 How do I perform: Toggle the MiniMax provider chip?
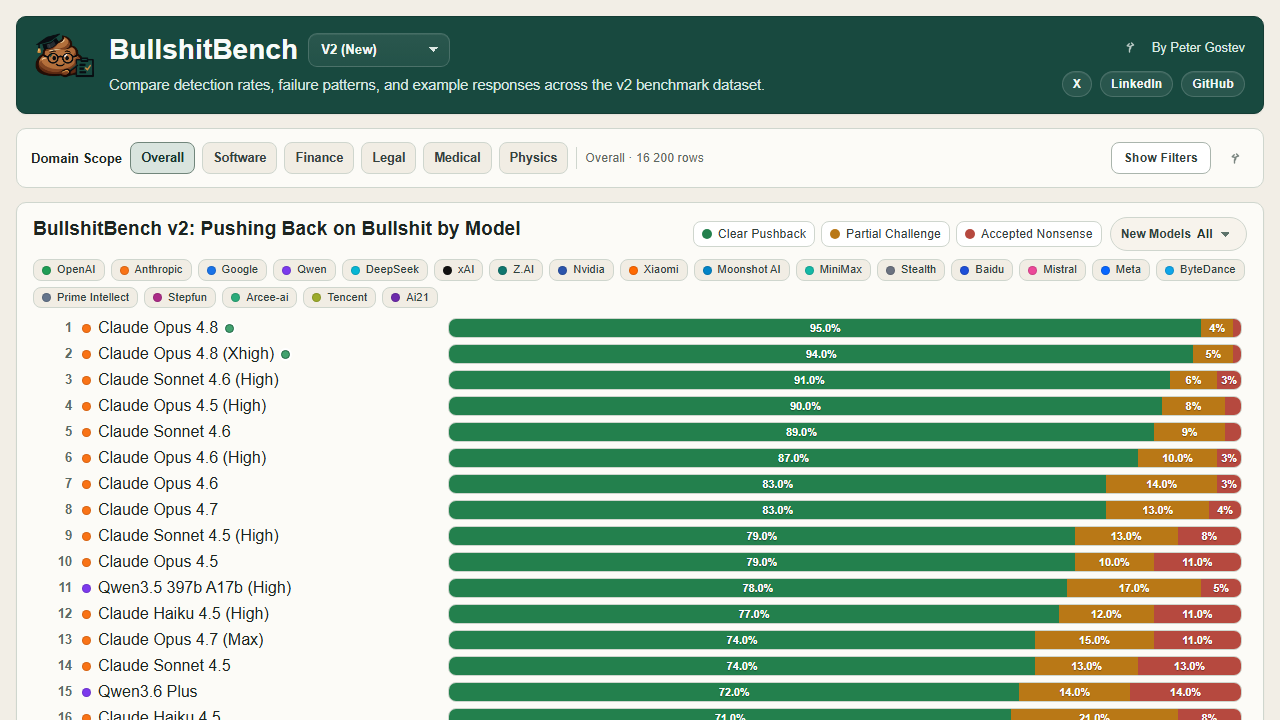pyautogui.click(x=833, y=270)
